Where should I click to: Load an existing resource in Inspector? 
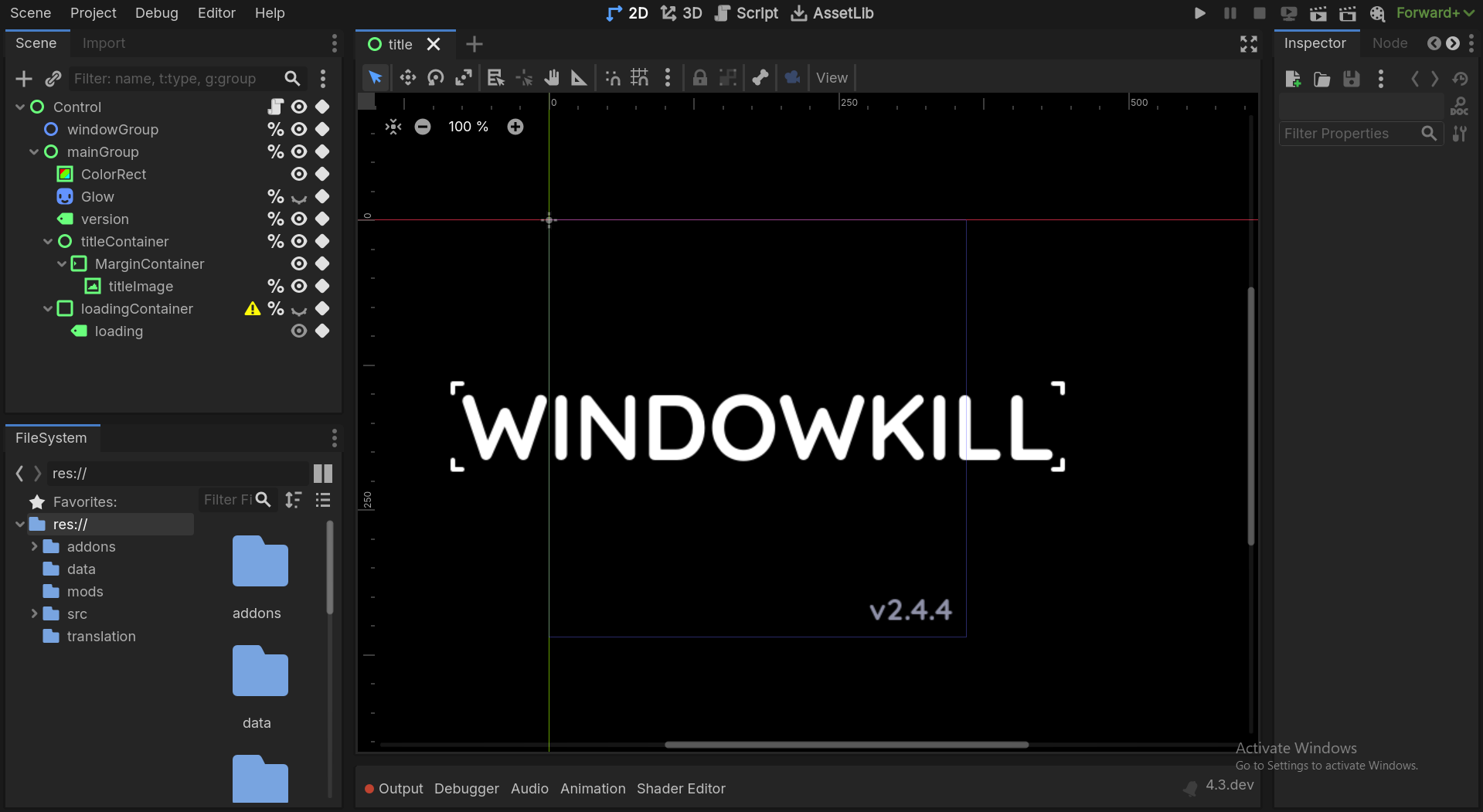coord(1322,79)
